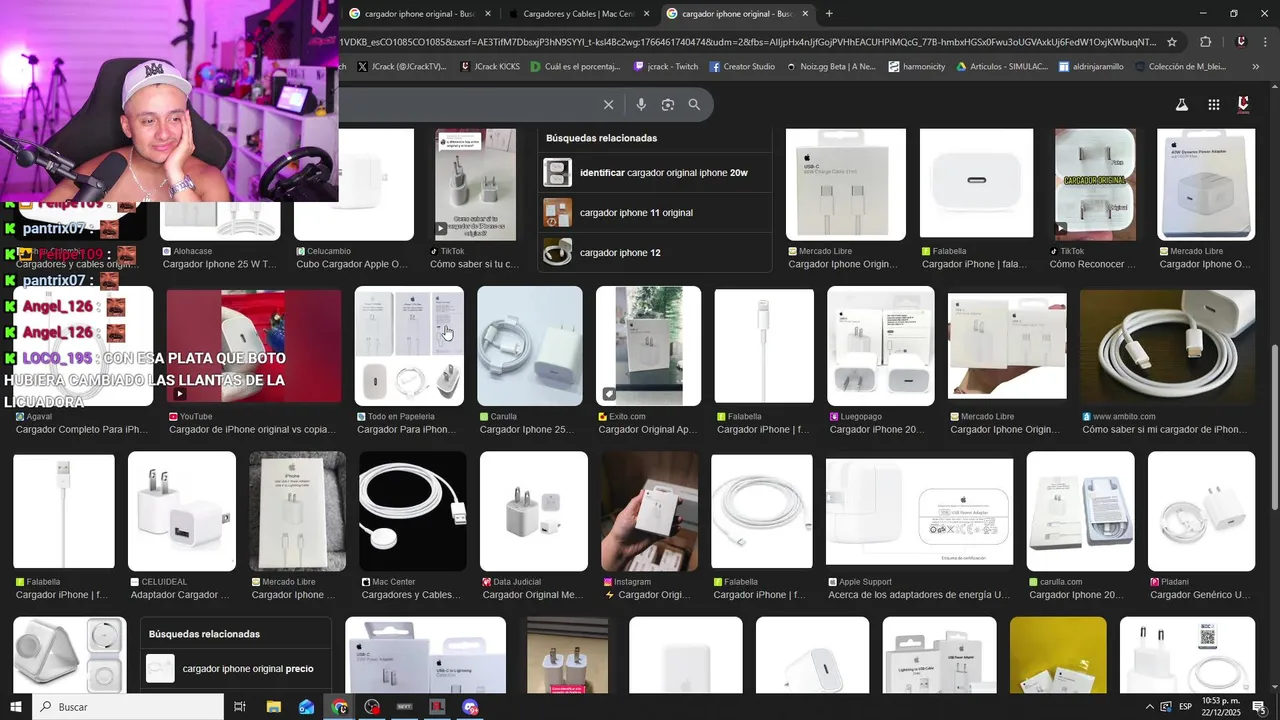This screenshot has height=720, width=1280.
Task: Open CELUIDEAL Adaptador Cargador image
Action: pos(182,511)
